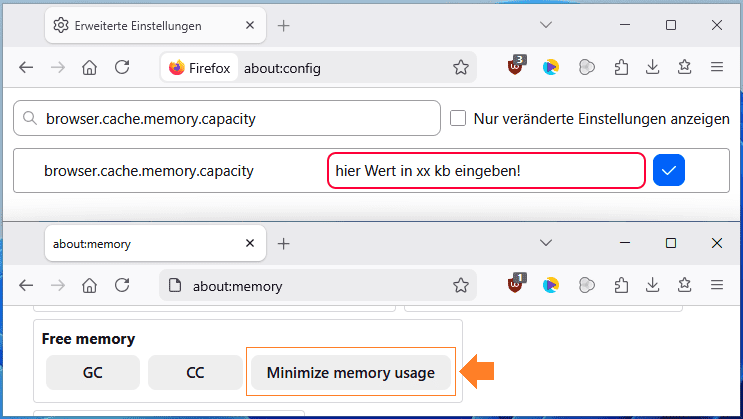This screenshot has width=743, height=419.
Task: Click uBlock Origin icon in about:config window
Action: coord(516,67)
